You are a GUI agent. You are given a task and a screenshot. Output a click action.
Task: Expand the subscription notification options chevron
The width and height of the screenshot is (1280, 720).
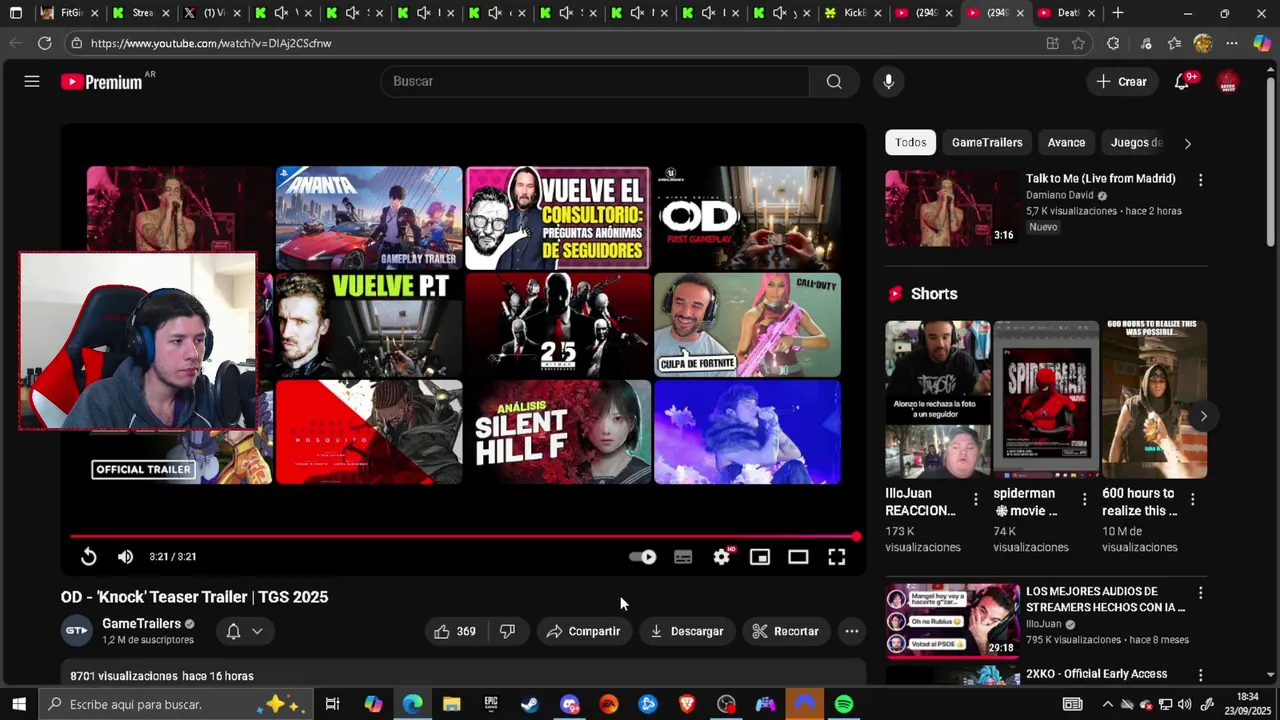(x=257, y=631)
